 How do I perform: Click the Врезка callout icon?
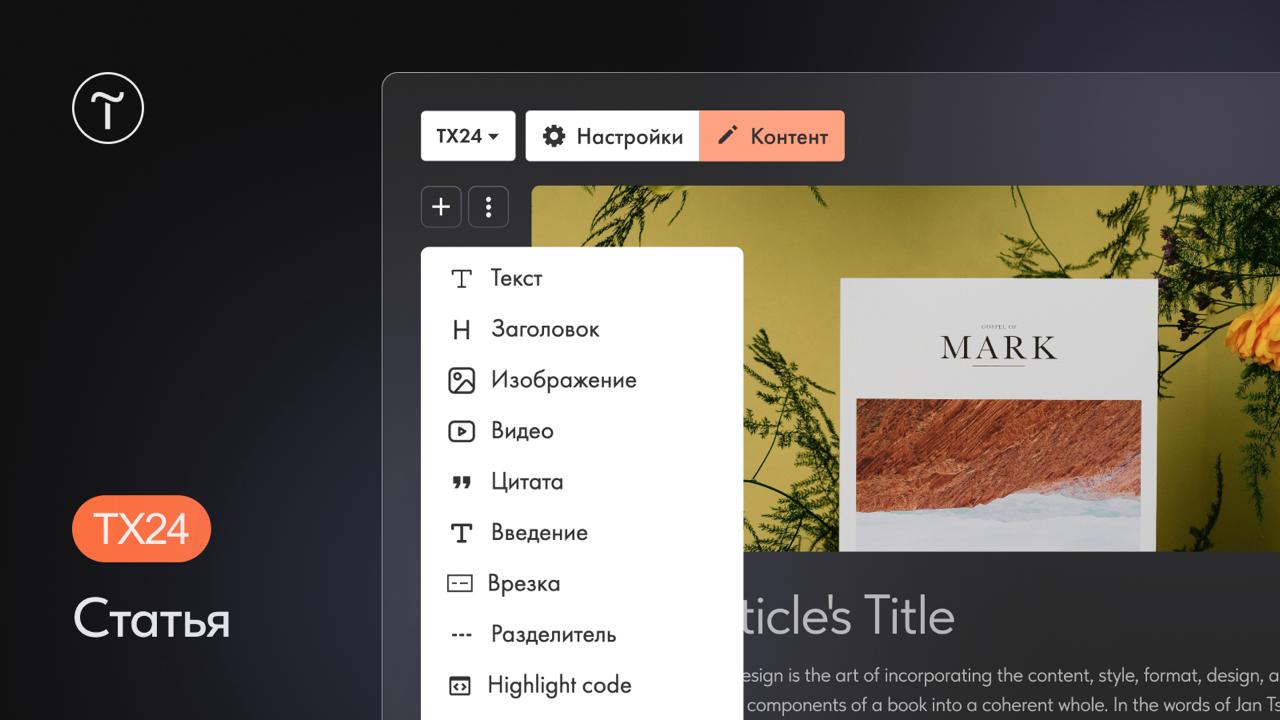[460, 583]
